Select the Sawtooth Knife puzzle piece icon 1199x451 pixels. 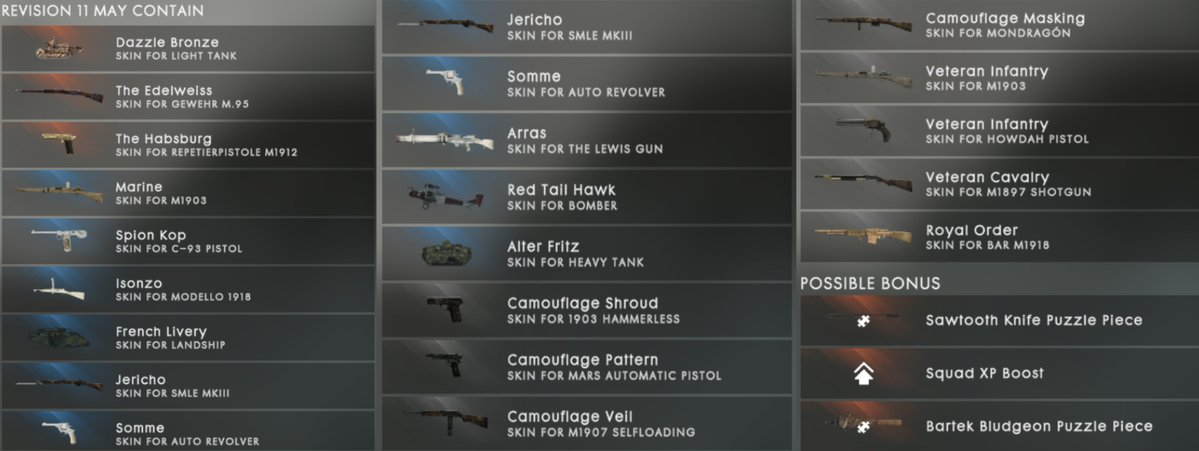pyautogui.click(x=863, y=320)
